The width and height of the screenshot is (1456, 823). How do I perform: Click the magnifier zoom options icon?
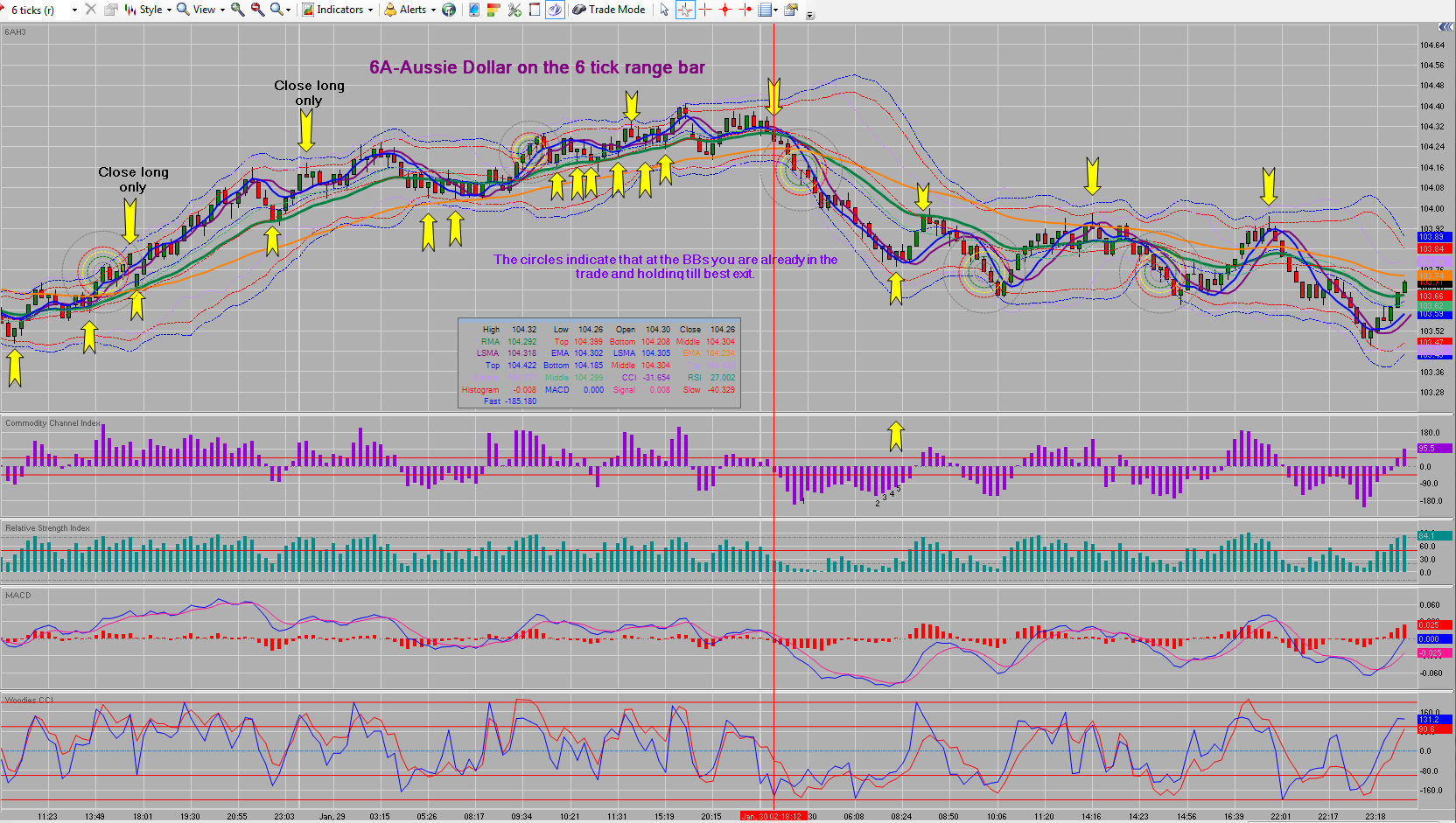[x=276, y=10]
